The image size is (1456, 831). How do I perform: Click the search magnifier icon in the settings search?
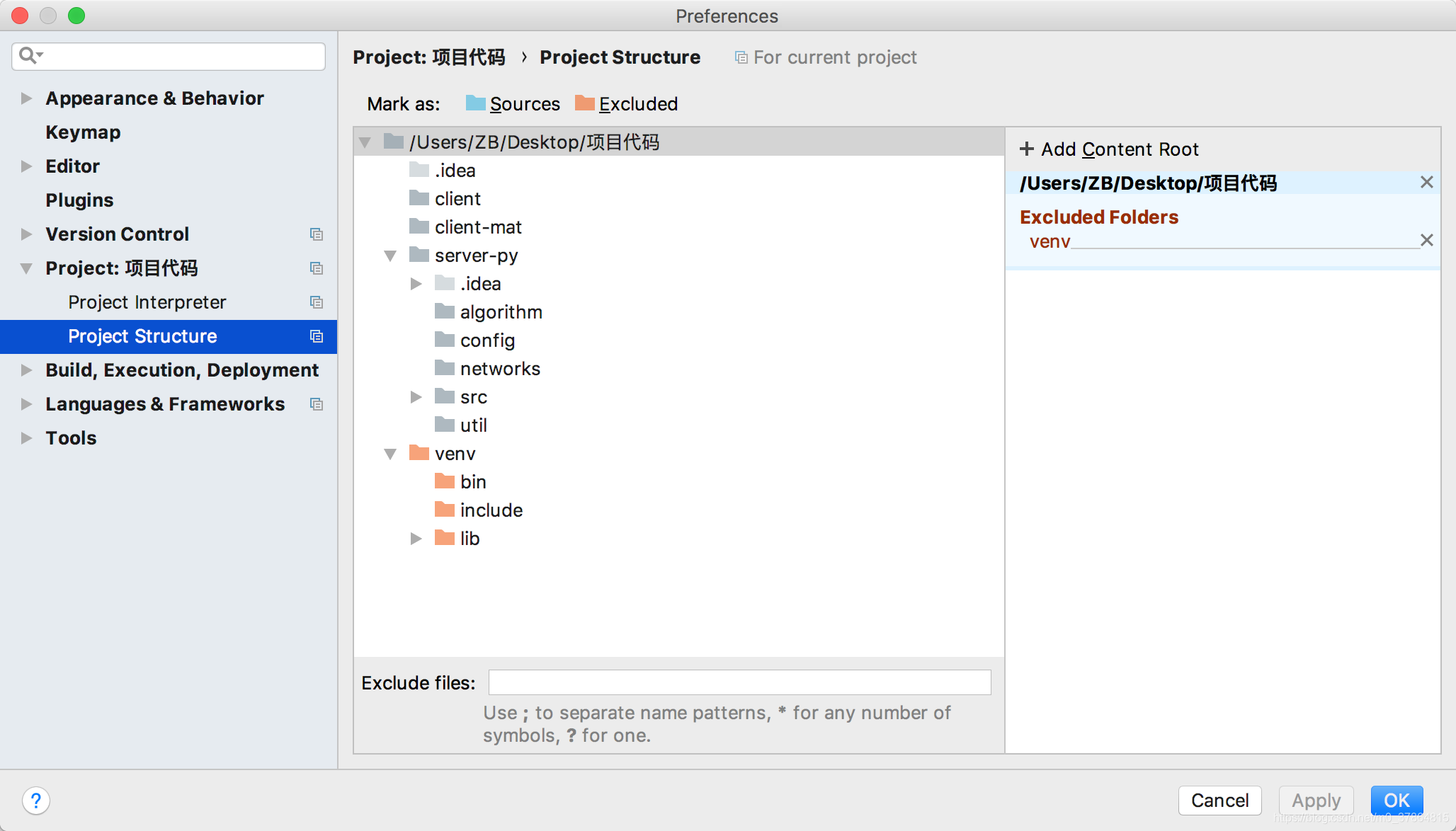pyautogui.click(x=28, y=55)
